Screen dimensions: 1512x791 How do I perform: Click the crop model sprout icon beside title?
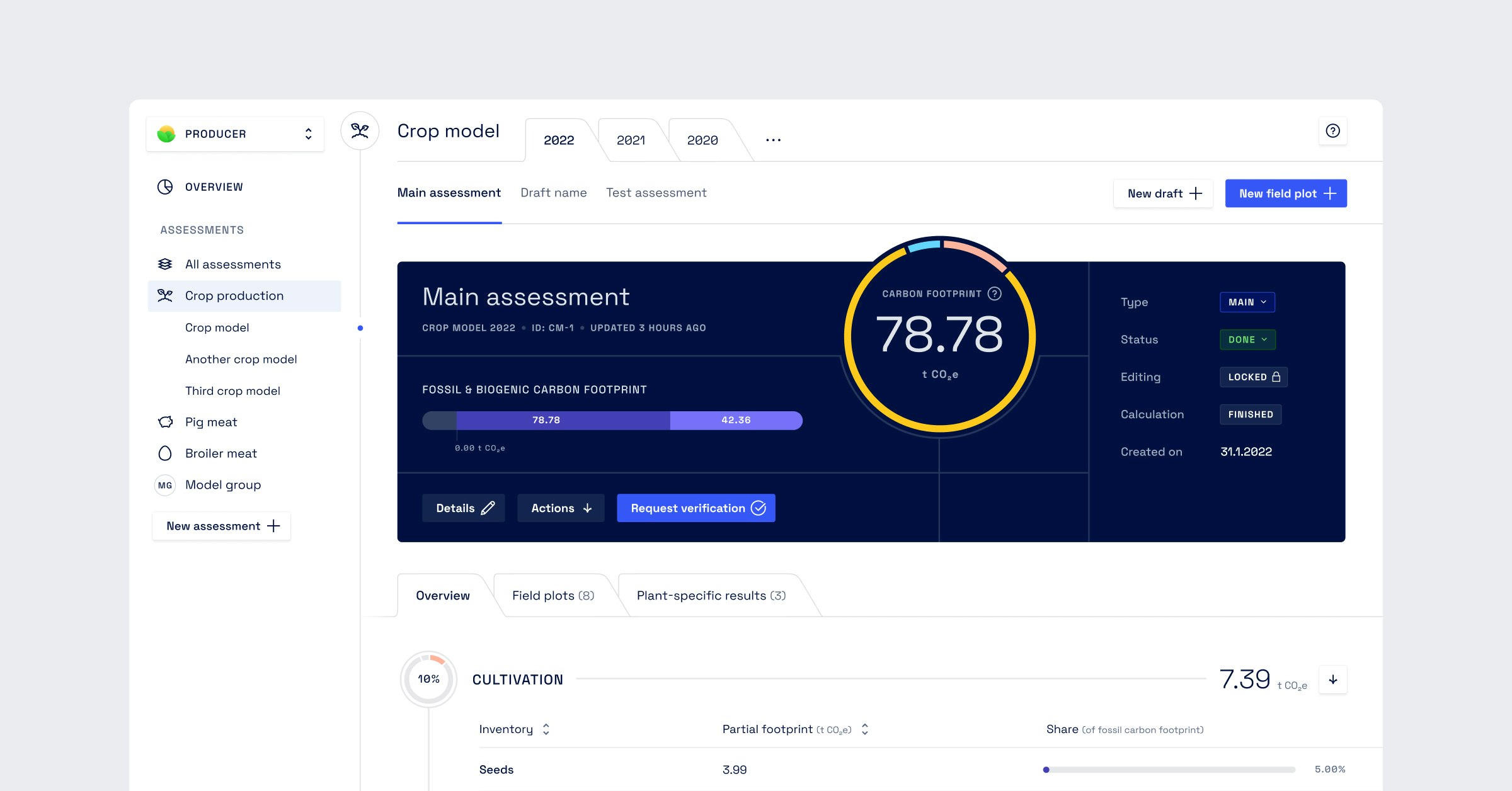coord(360,131)
